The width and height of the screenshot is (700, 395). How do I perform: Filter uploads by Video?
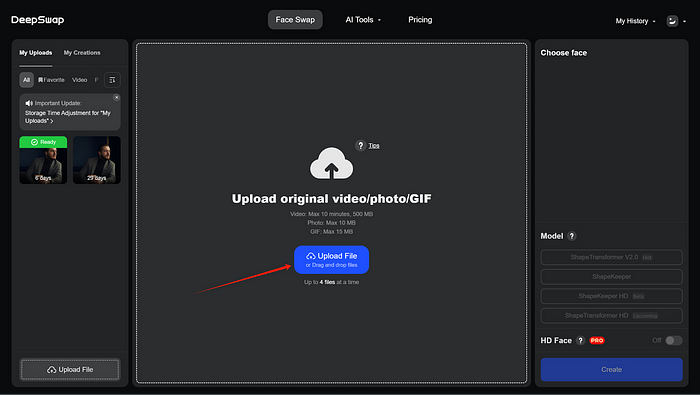pos(79,80)
